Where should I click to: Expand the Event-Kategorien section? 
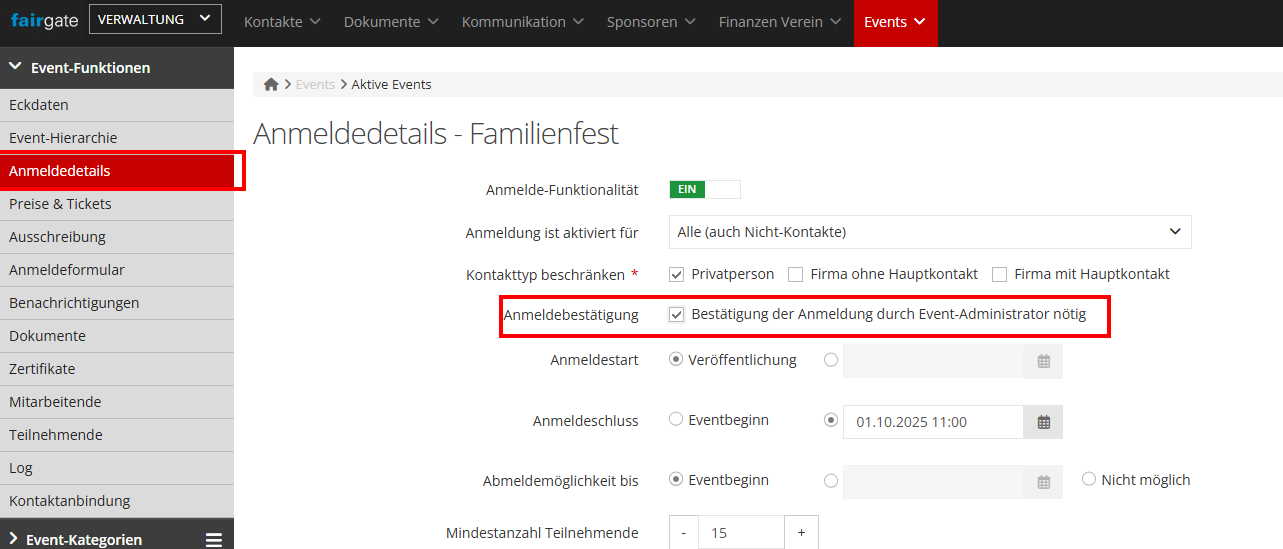pyautogui.click(x=84, y=540)
